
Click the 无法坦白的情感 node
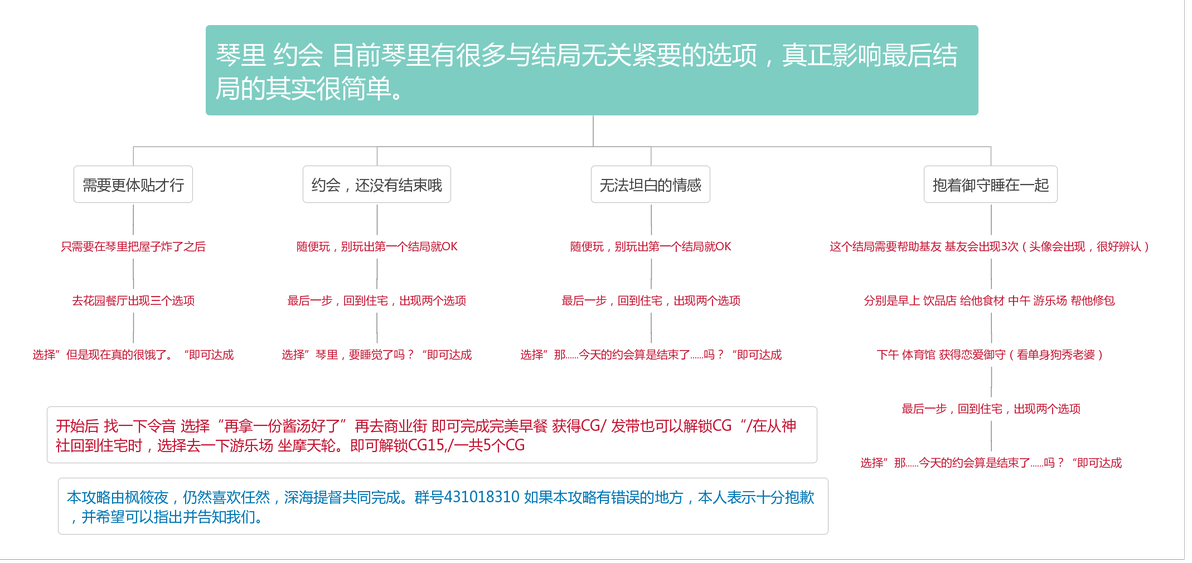point(650,185)
